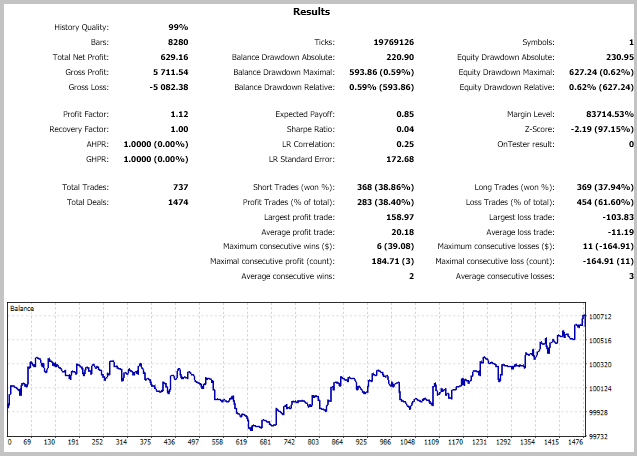Select Equity Drawdown Maximal value 627.24 (0.62%)
637x456 pixels.
point(601,72)
